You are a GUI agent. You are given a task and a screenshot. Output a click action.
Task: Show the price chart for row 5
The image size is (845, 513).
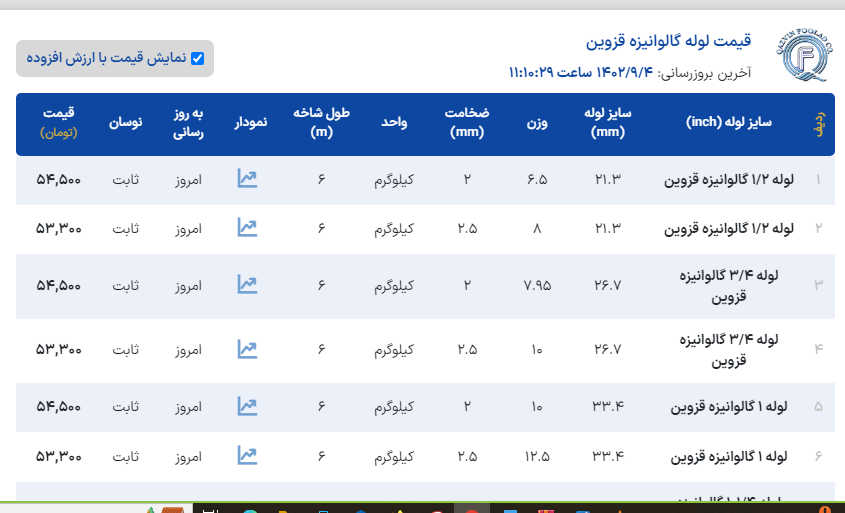(x=247, y=406)
